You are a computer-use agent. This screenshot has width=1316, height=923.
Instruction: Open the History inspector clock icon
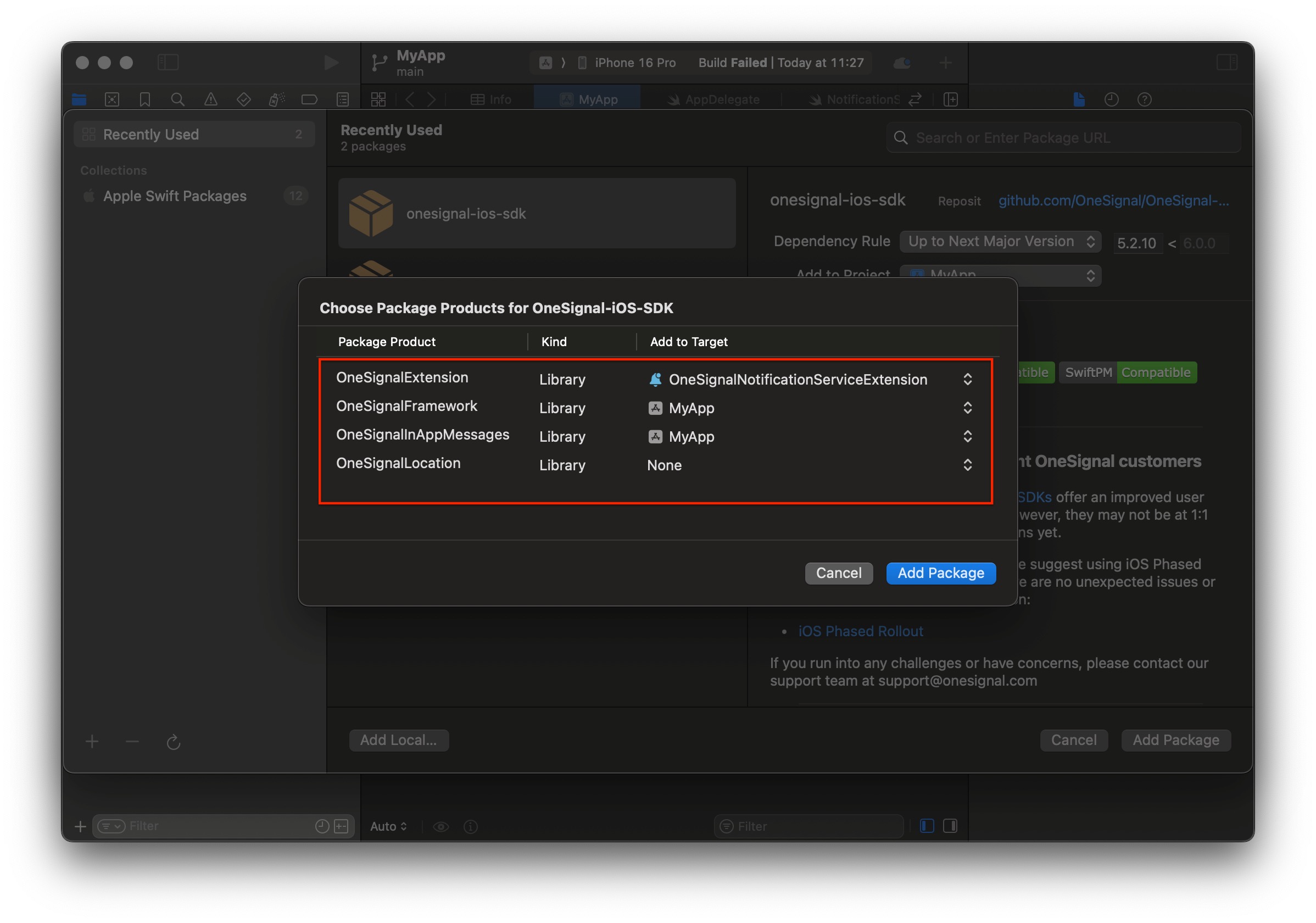coord(1111,99)
